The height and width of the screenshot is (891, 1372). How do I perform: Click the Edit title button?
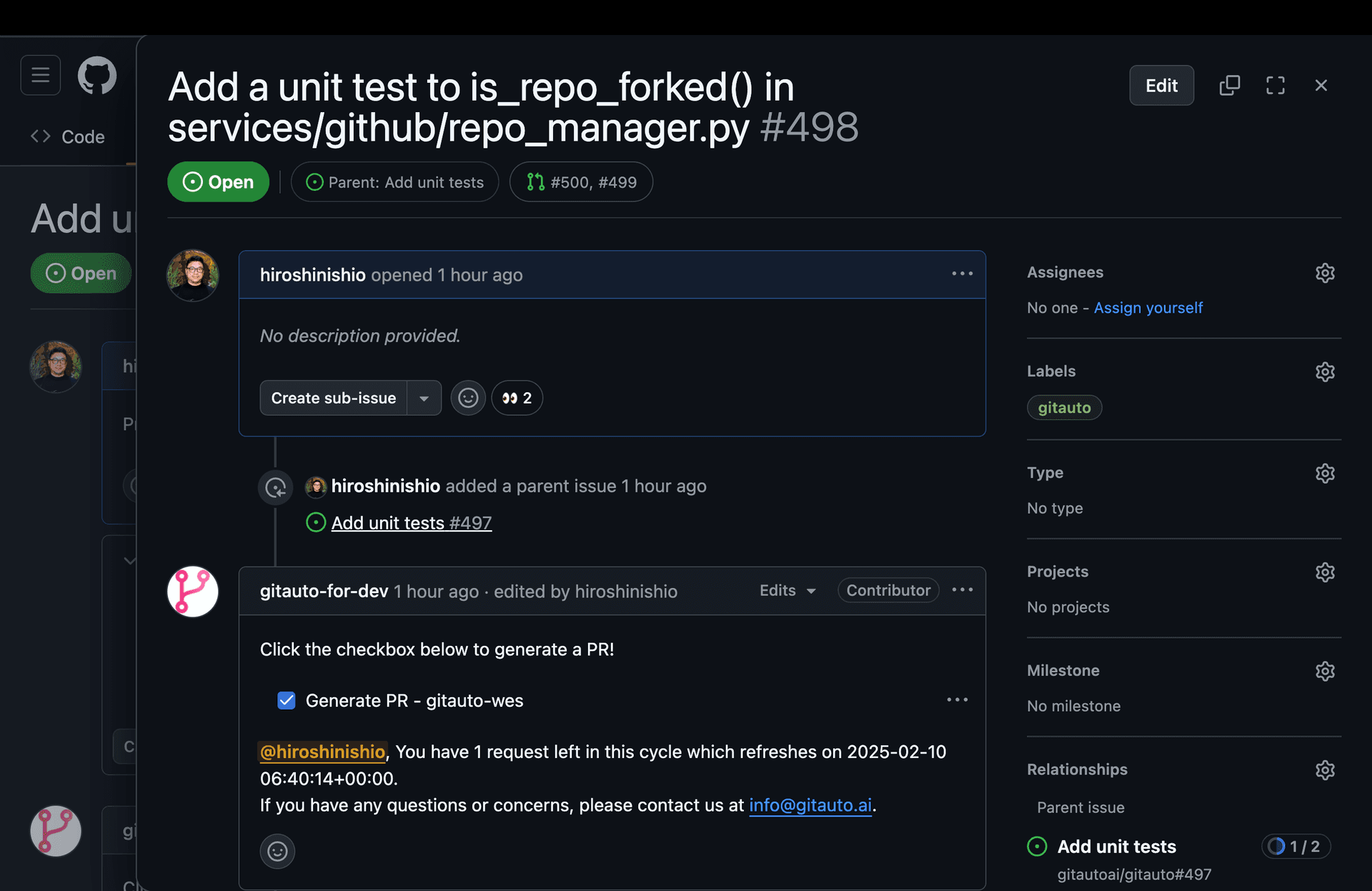point(1161,86)
